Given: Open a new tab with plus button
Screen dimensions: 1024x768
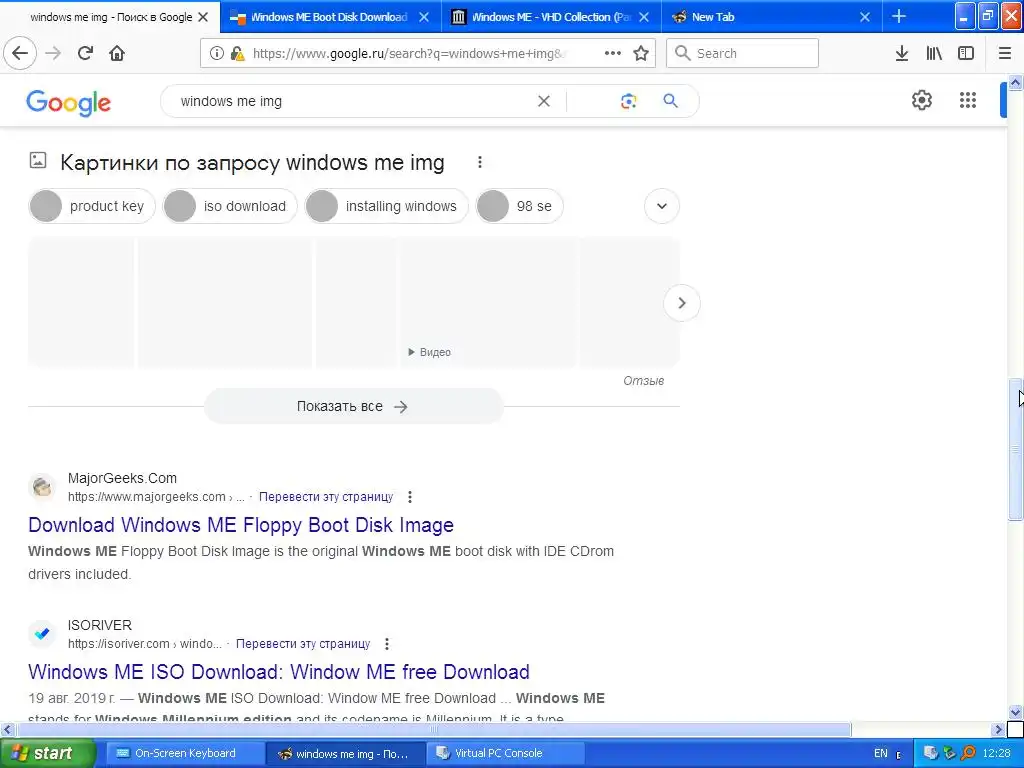Looking at the screenshot, I should 899,16.
